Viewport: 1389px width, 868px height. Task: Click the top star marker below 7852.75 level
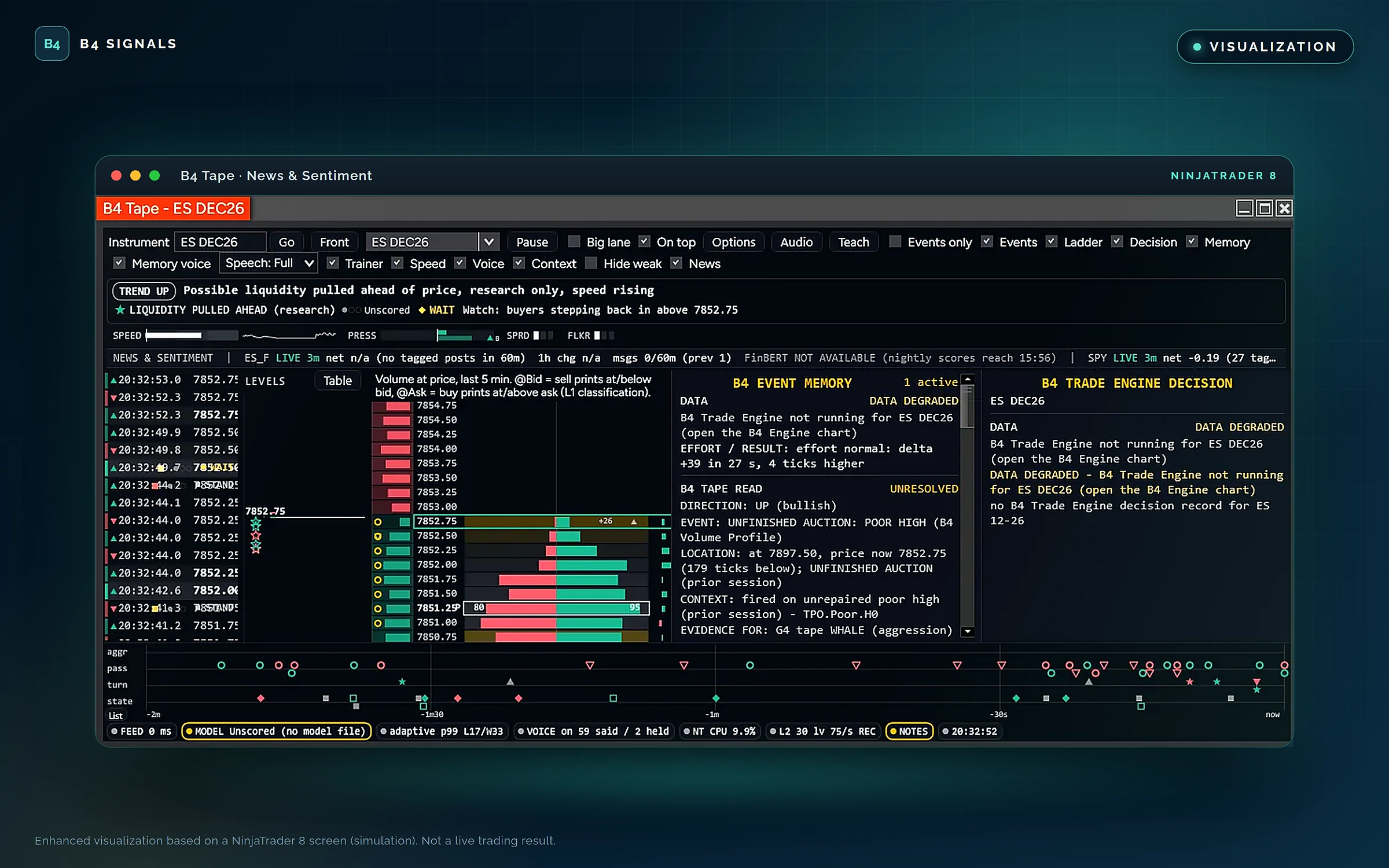point(256,524)
